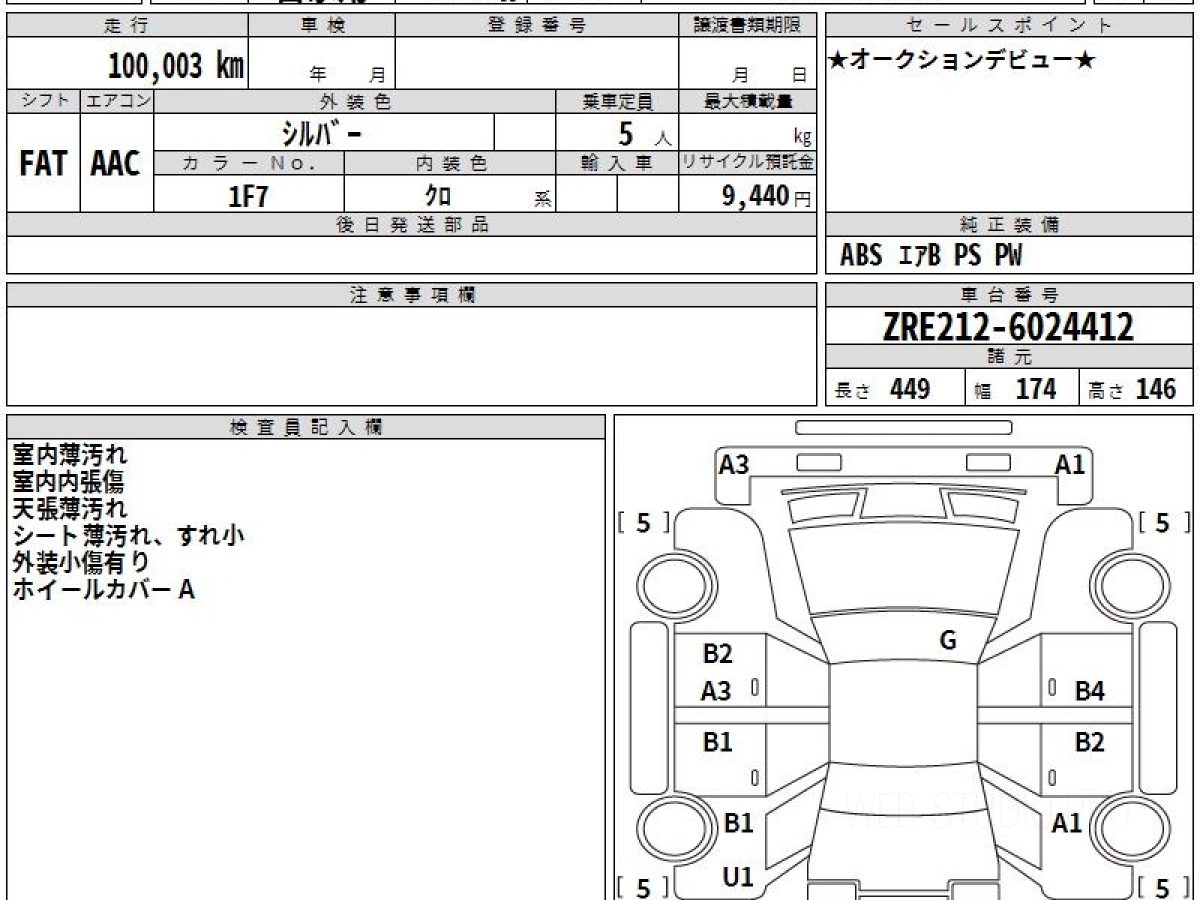
Task: Click the width value 174
Action: coord(1035,389)
